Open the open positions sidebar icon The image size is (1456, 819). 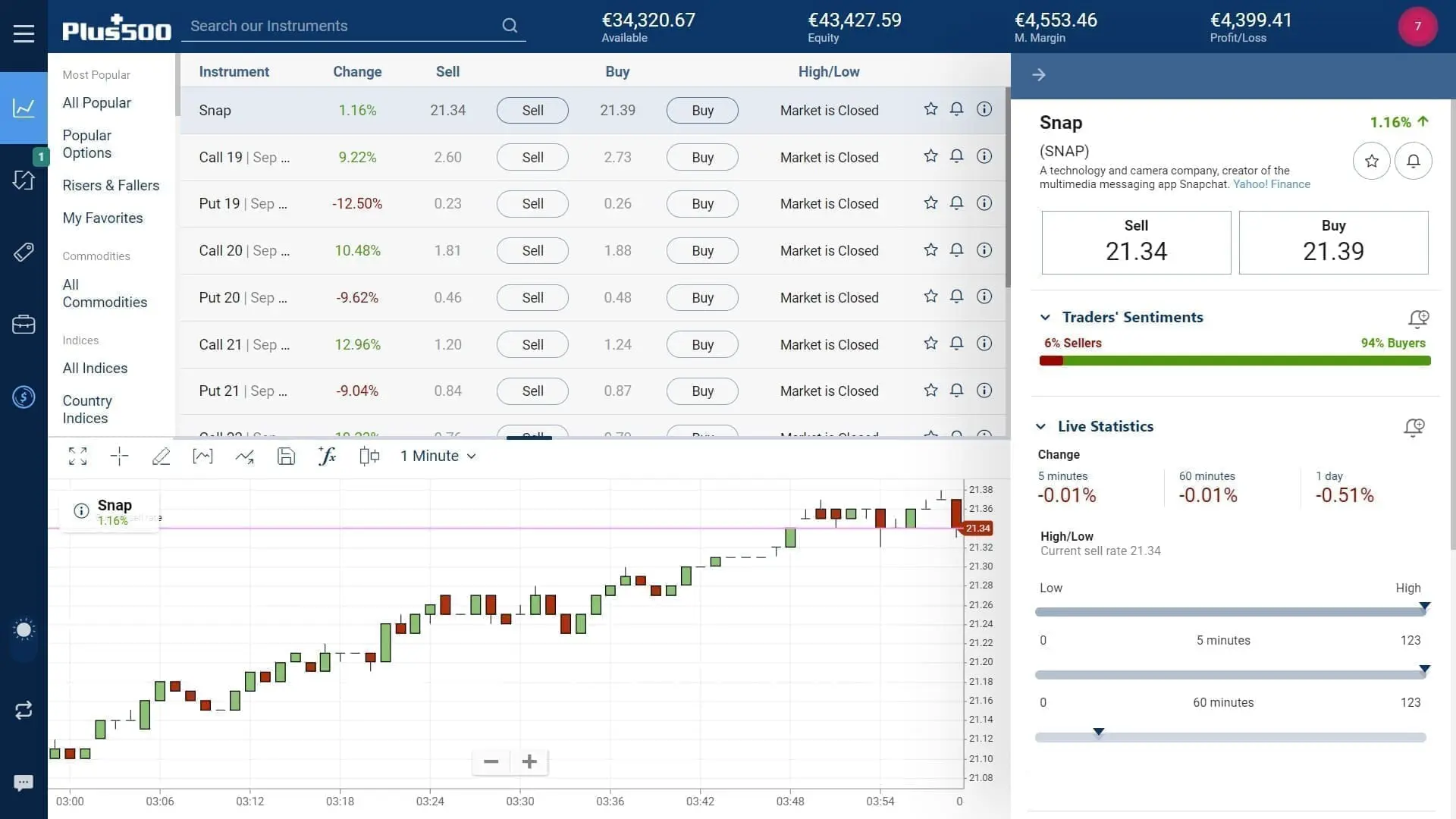[24, 180]
